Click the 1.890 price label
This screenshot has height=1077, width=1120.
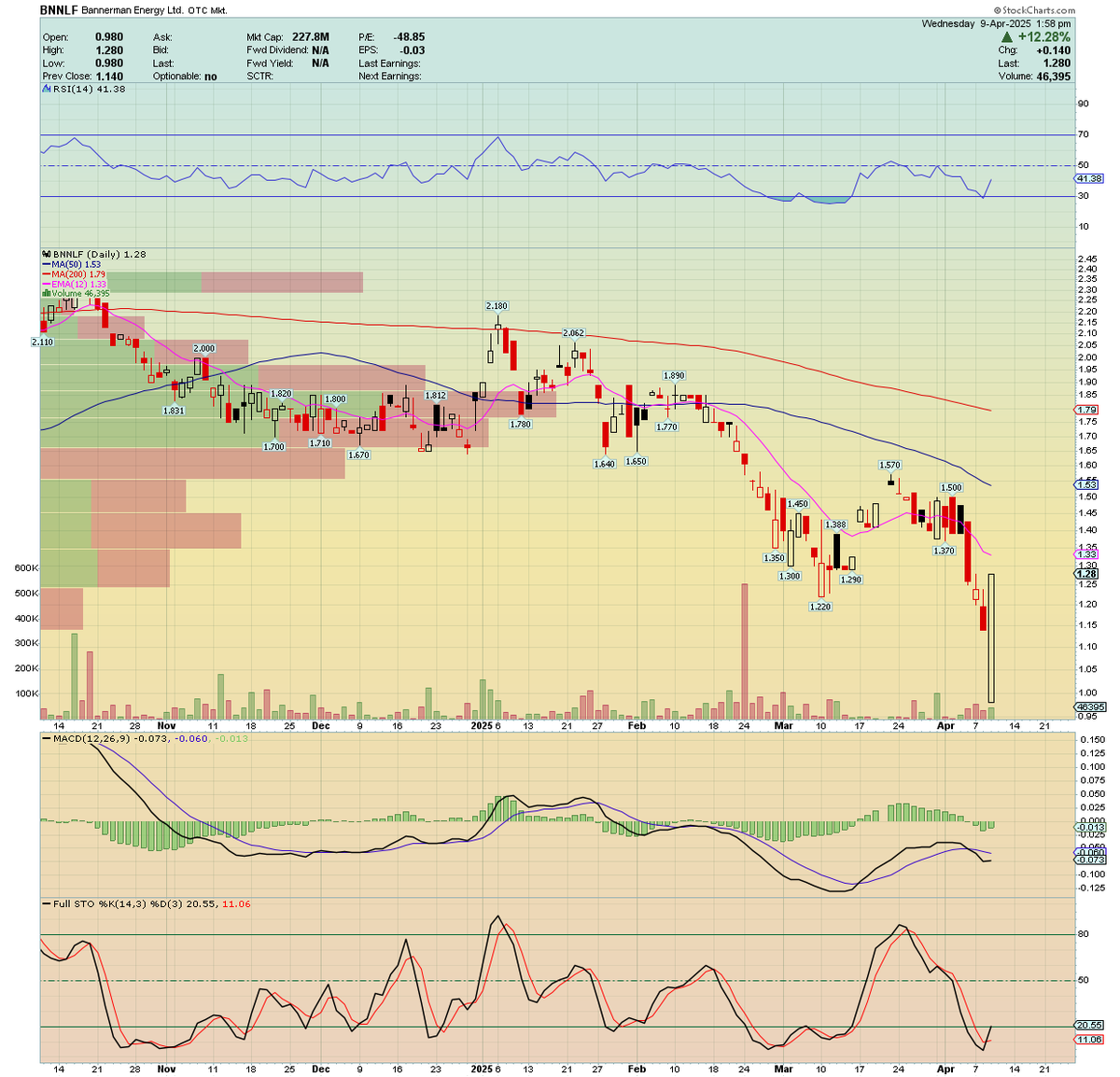coord(674,375)
